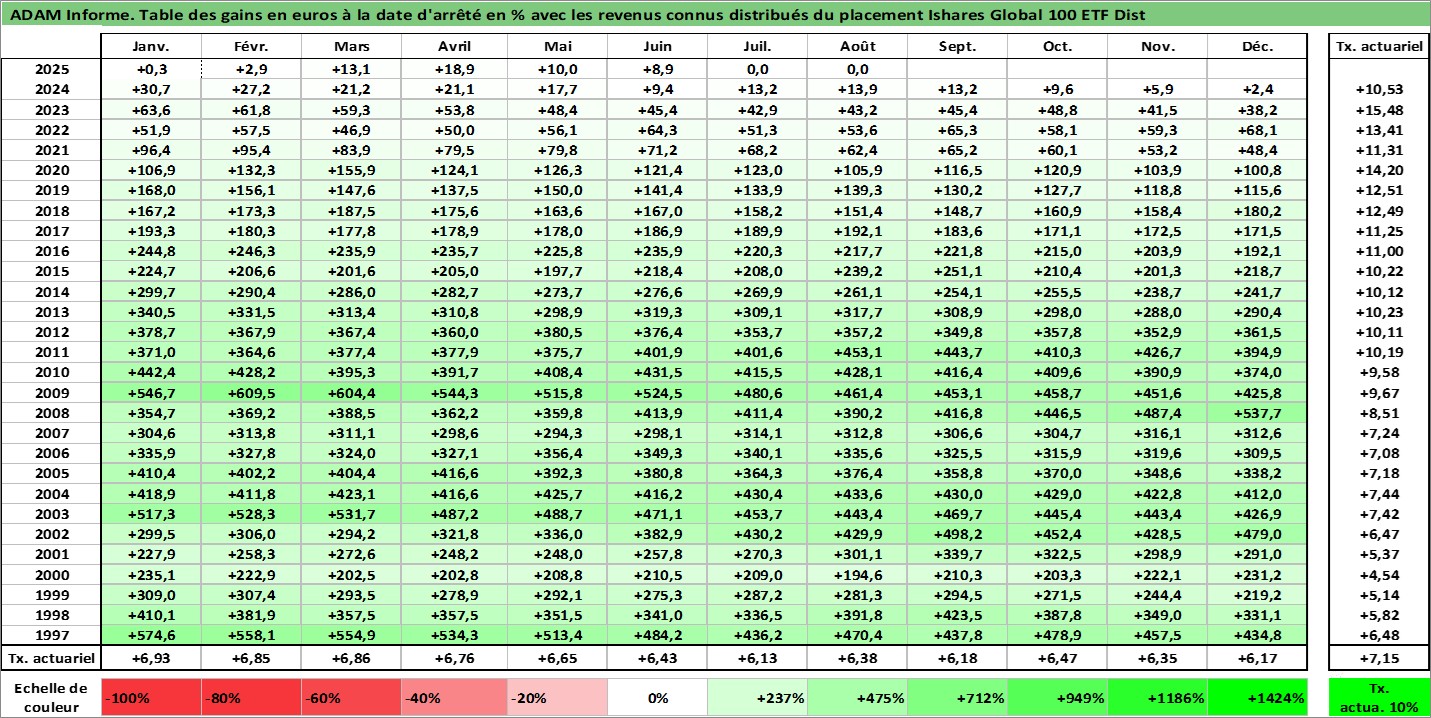Image resolution: width=1431 pixels, height=718 pixels.
Task: Select the '+4,54' actuarial rate for 2000
Action: click(x=1378, y=575)
